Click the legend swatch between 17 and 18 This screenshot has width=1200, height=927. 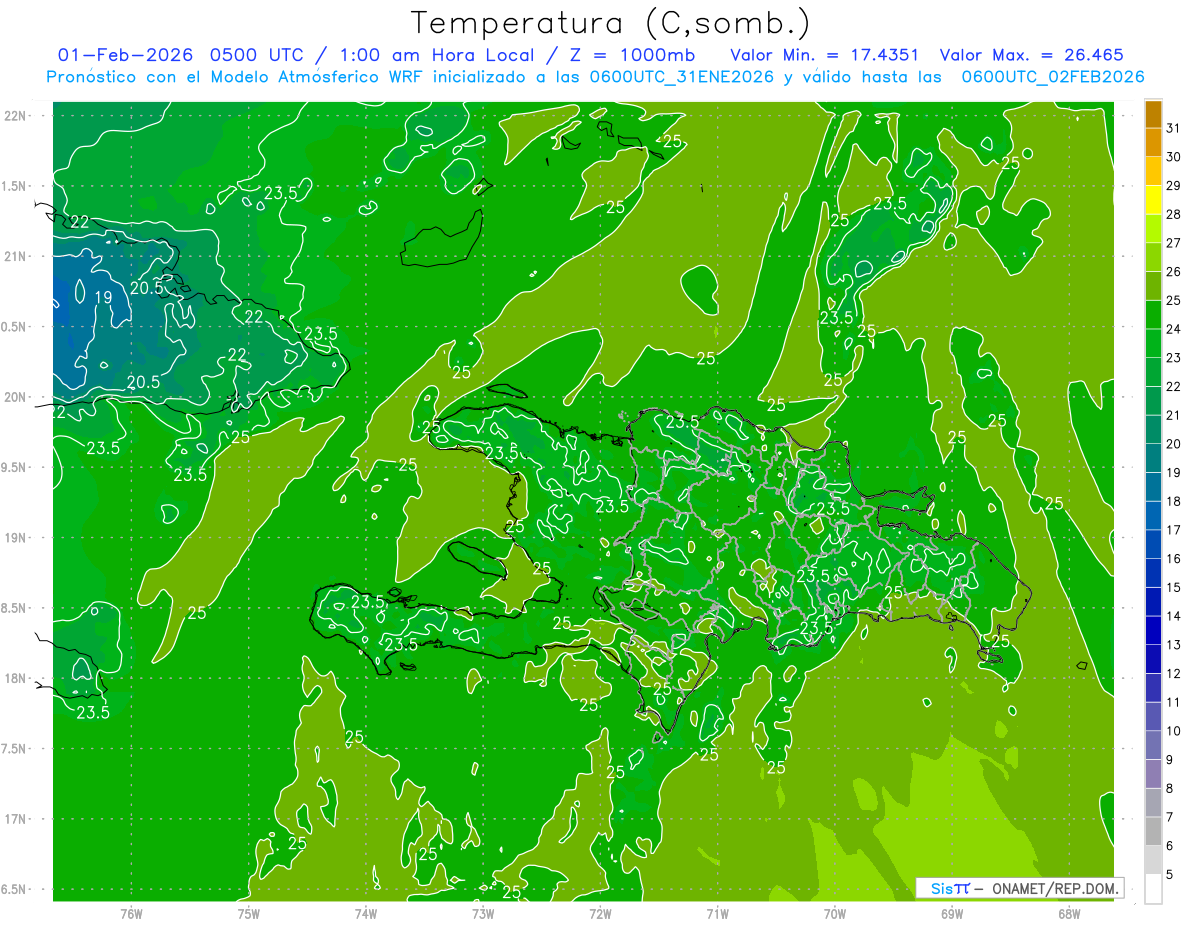(1154, 516)
